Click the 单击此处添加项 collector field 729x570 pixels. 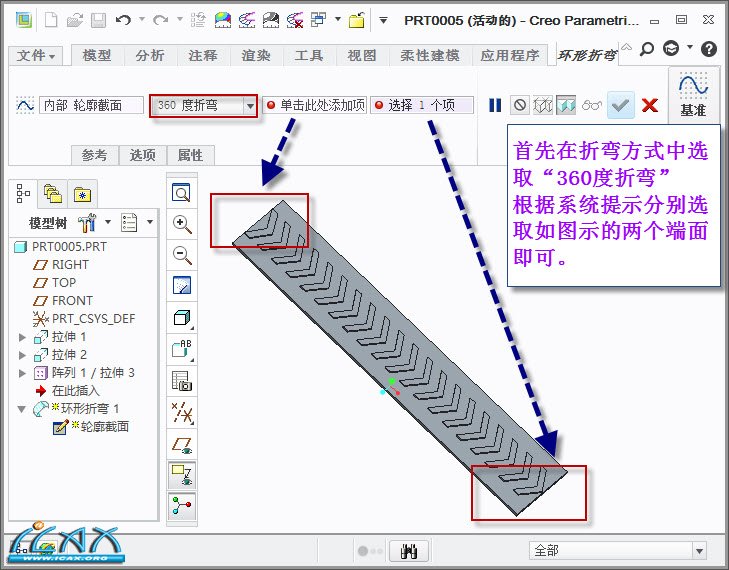point(315,106)
